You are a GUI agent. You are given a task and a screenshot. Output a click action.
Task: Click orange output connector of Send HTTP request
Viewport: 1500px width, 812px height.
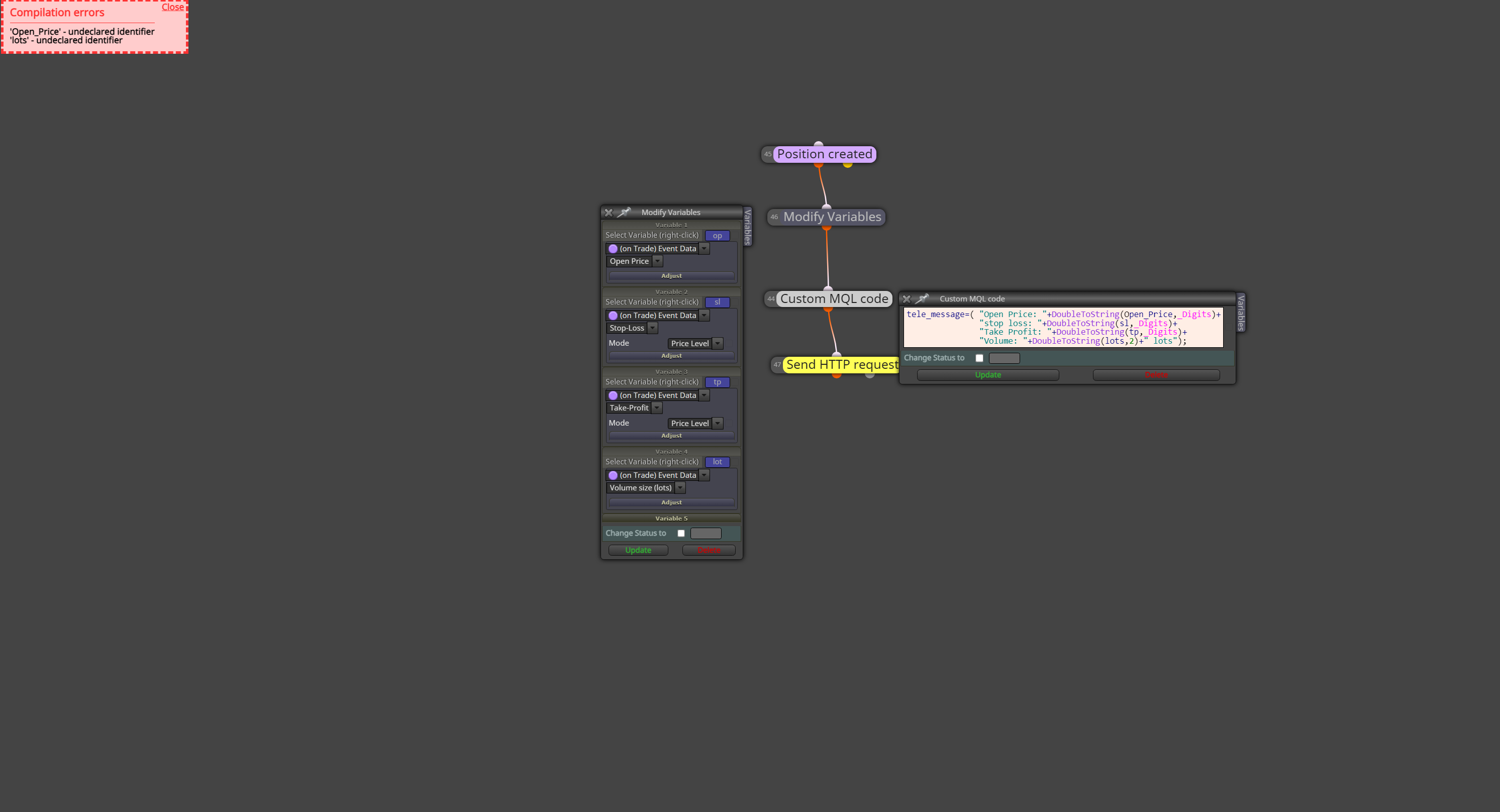[837, 375]
